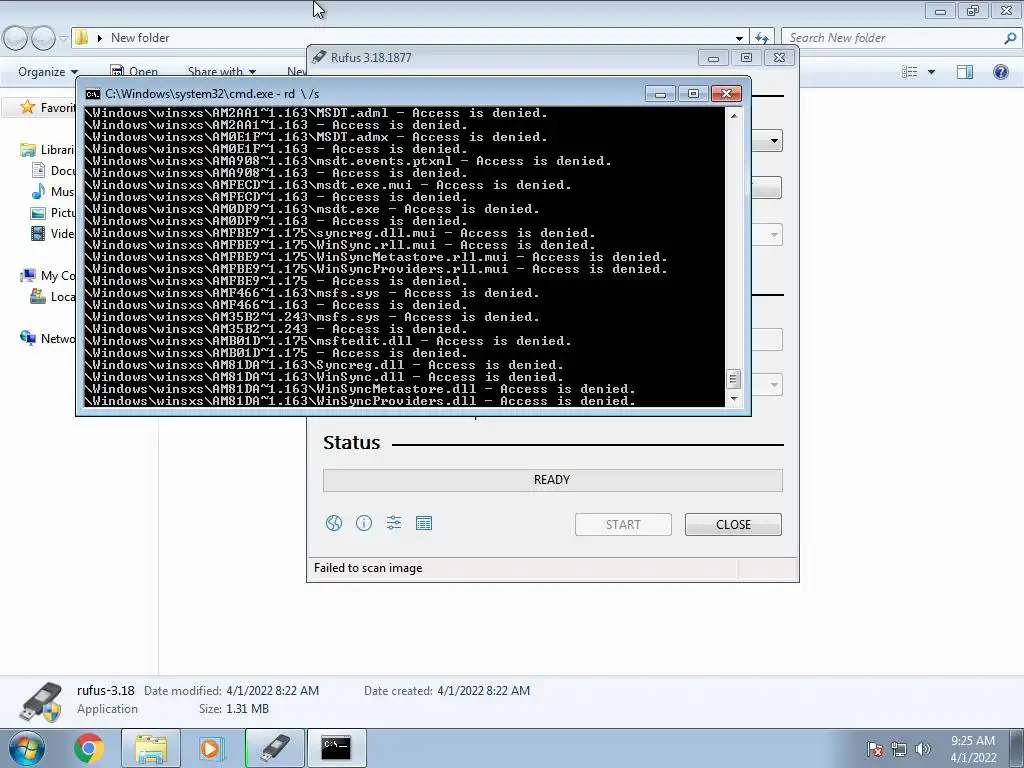Refresh the Explorer address bar
The height and width of the screenshot is (768, 1024).
coord(761,38)
